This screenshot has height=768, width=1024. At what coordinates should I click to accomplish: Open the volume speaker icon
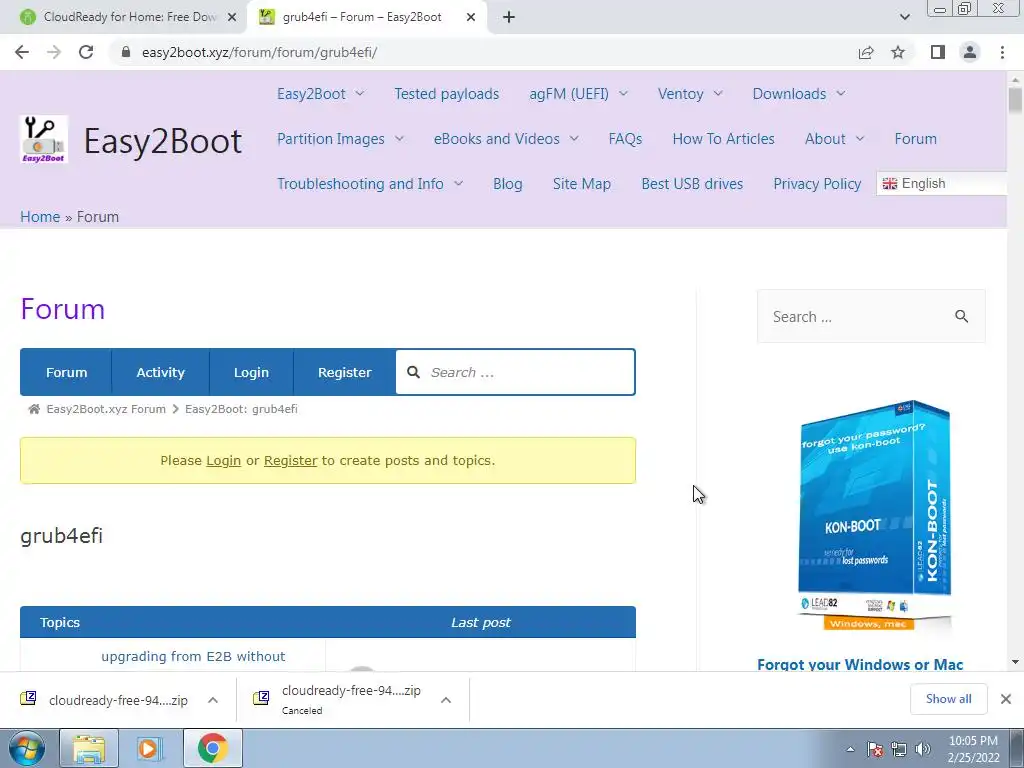tap(923, 749)
